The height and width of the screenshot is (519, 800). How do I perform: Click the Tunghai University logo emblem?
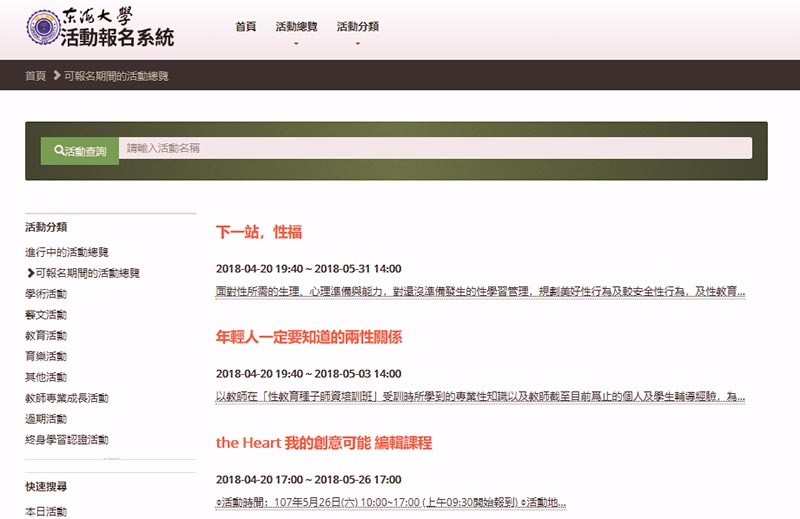(43, 29)
